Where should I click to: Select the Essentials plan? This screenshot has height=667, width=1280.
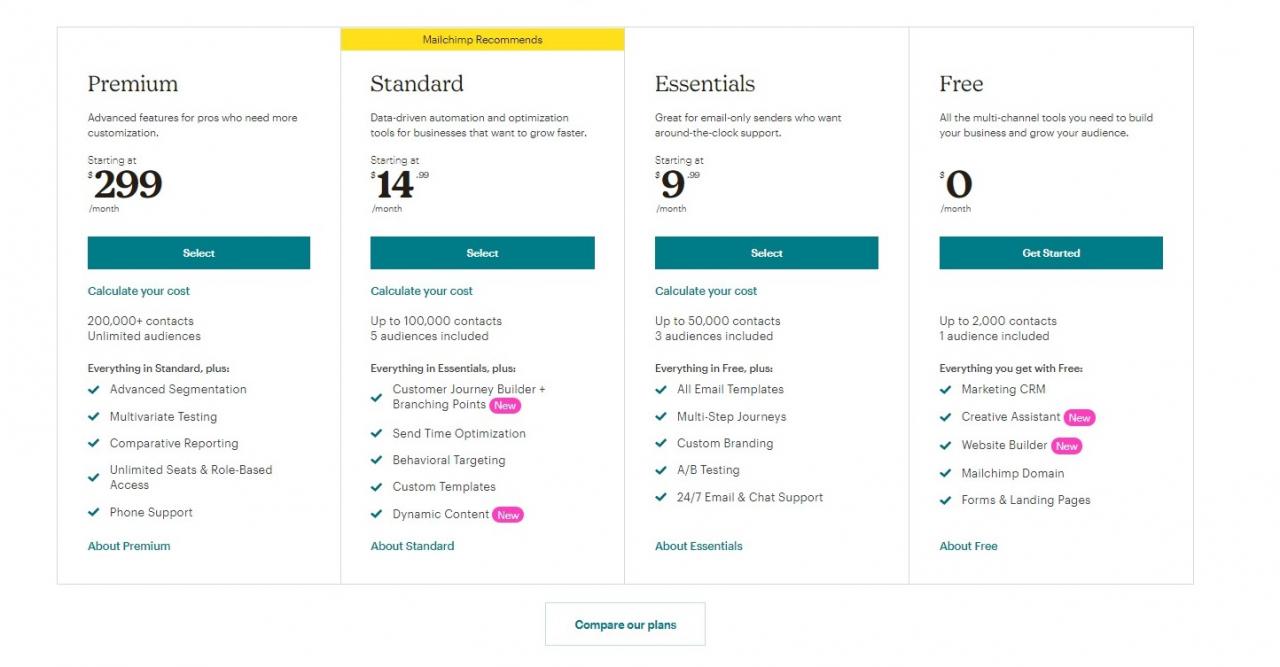(x=766, y=253)
